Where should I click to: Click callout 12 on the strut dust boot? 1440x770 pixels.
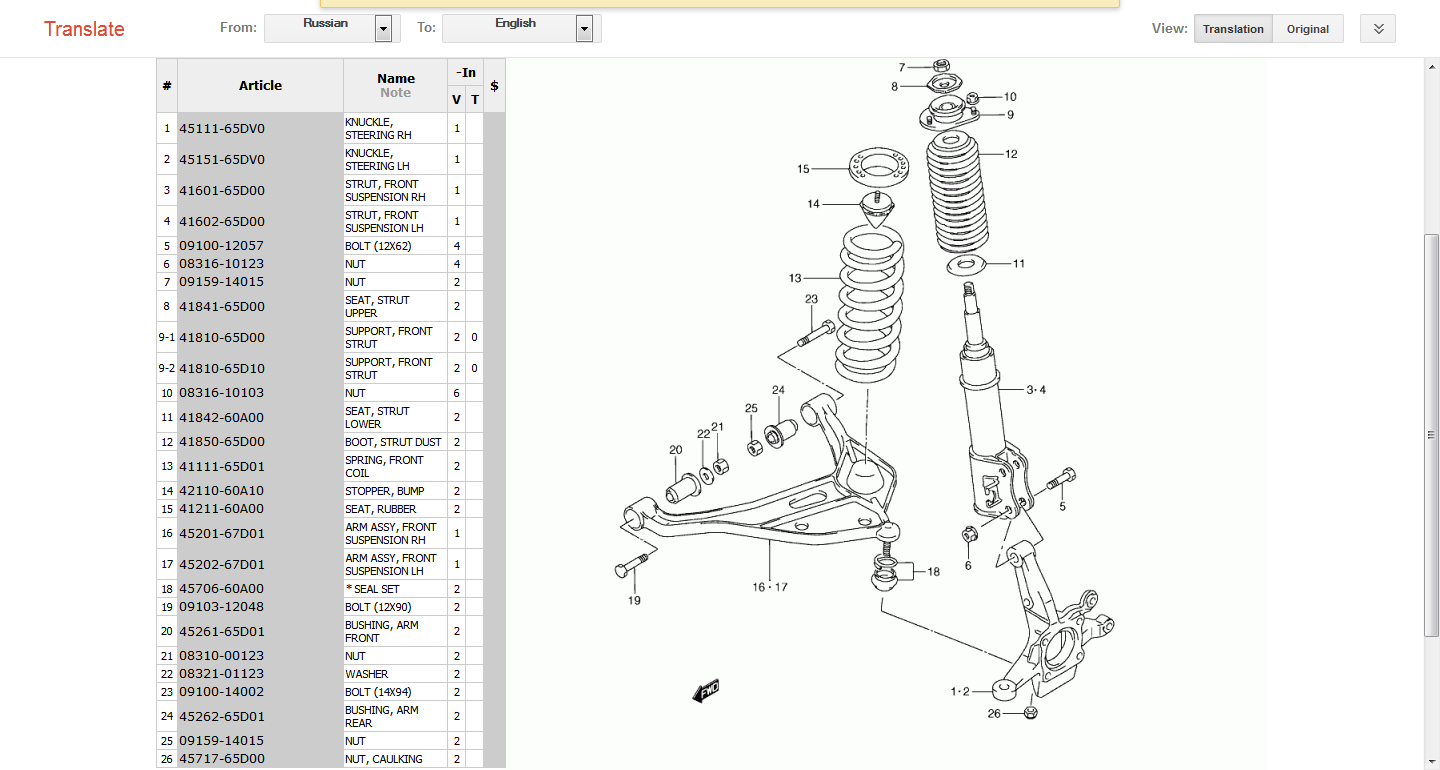click(1012, 154)
